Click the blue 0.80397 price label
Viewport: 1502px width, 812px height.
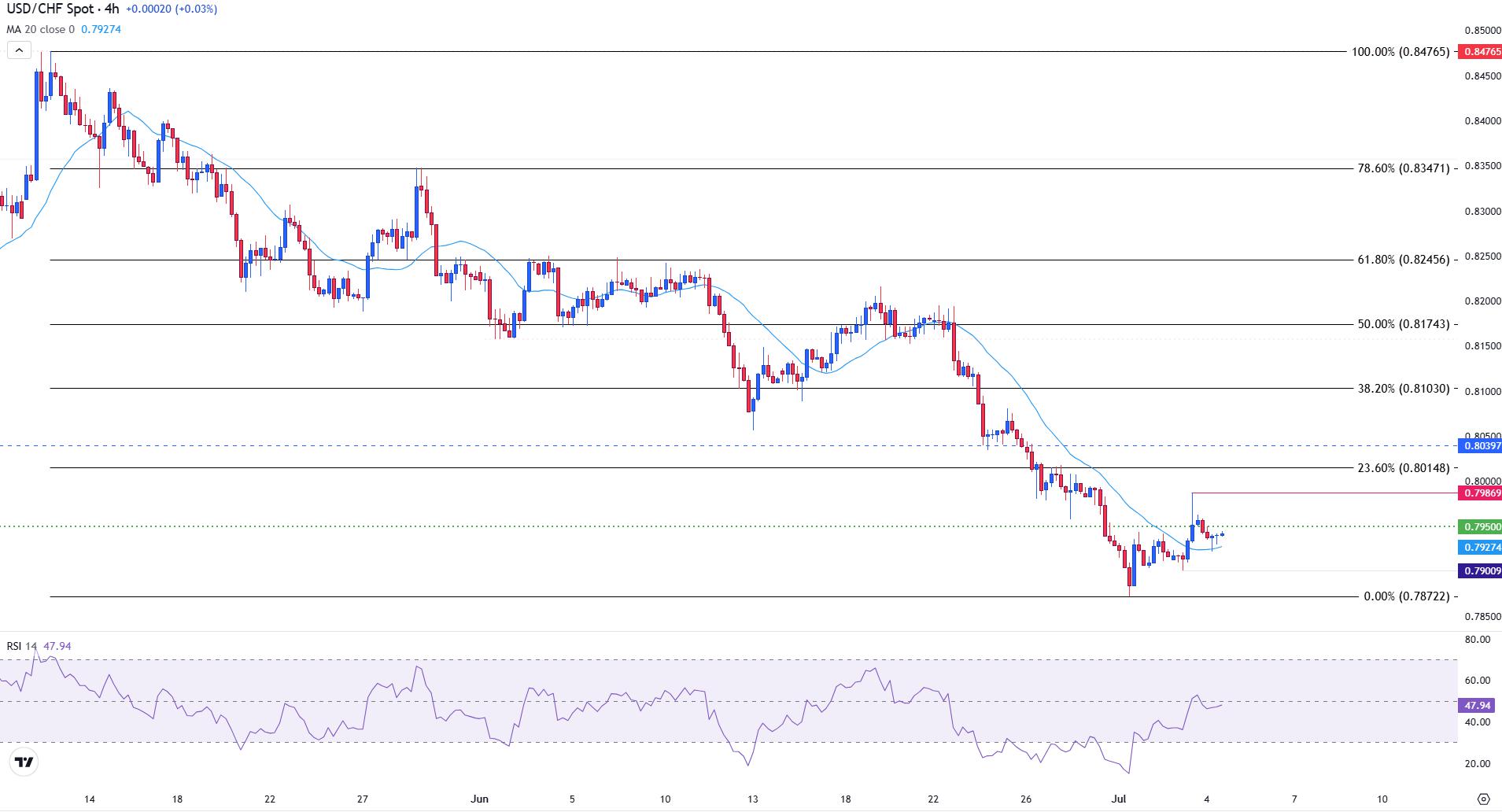[x=1479, y=445]
